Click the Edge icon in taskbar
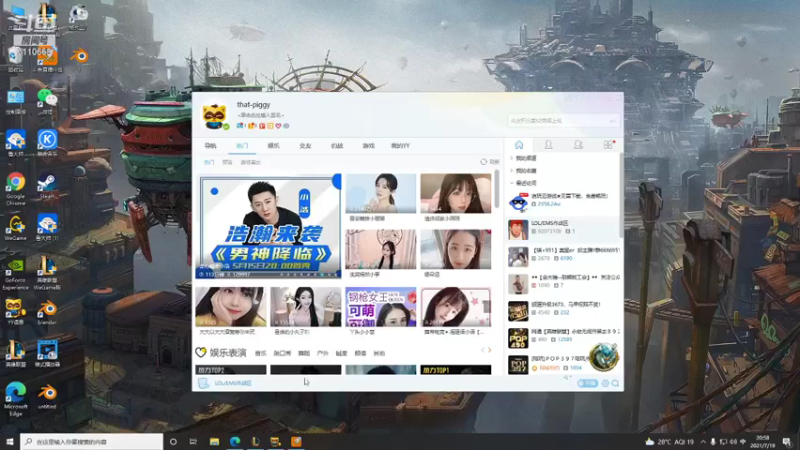Image resolution: width=800 pixels, height=450 pixels. point(235,441)
